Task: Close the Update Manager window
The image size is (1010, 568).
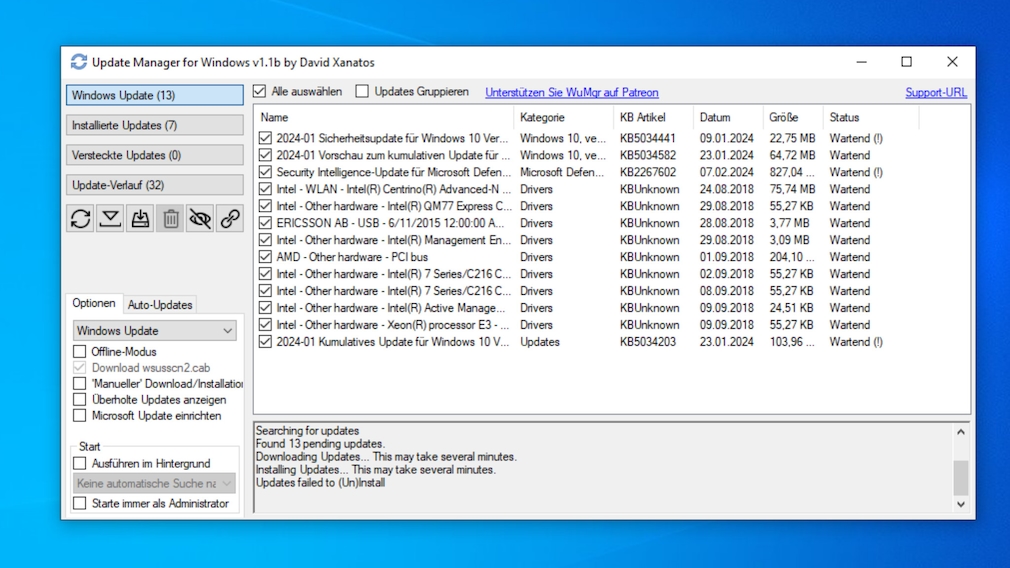Action: coord(952,62)
